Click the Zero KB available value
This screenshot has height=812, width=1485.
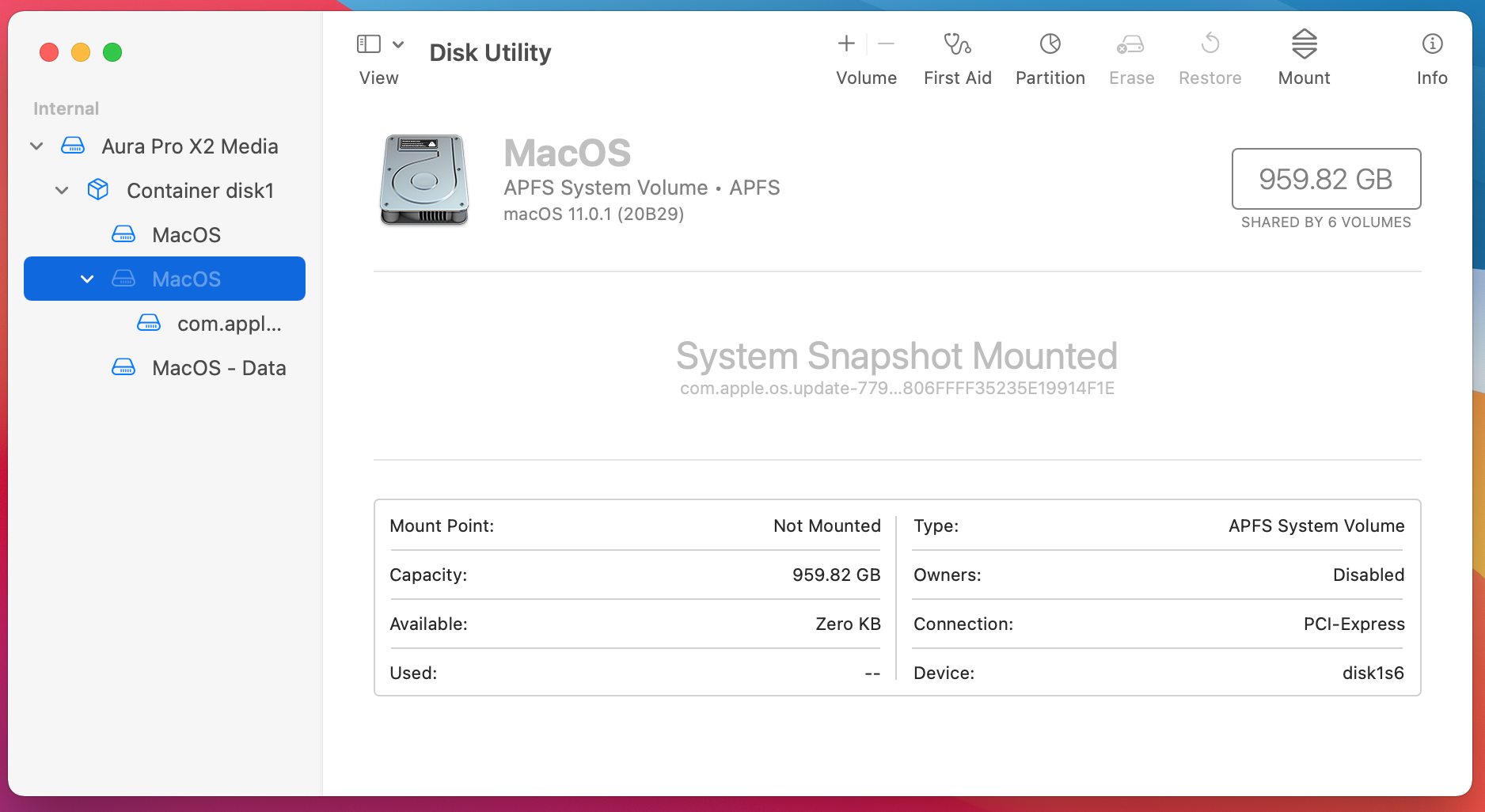pyautogui.click(x=848, y=624)
